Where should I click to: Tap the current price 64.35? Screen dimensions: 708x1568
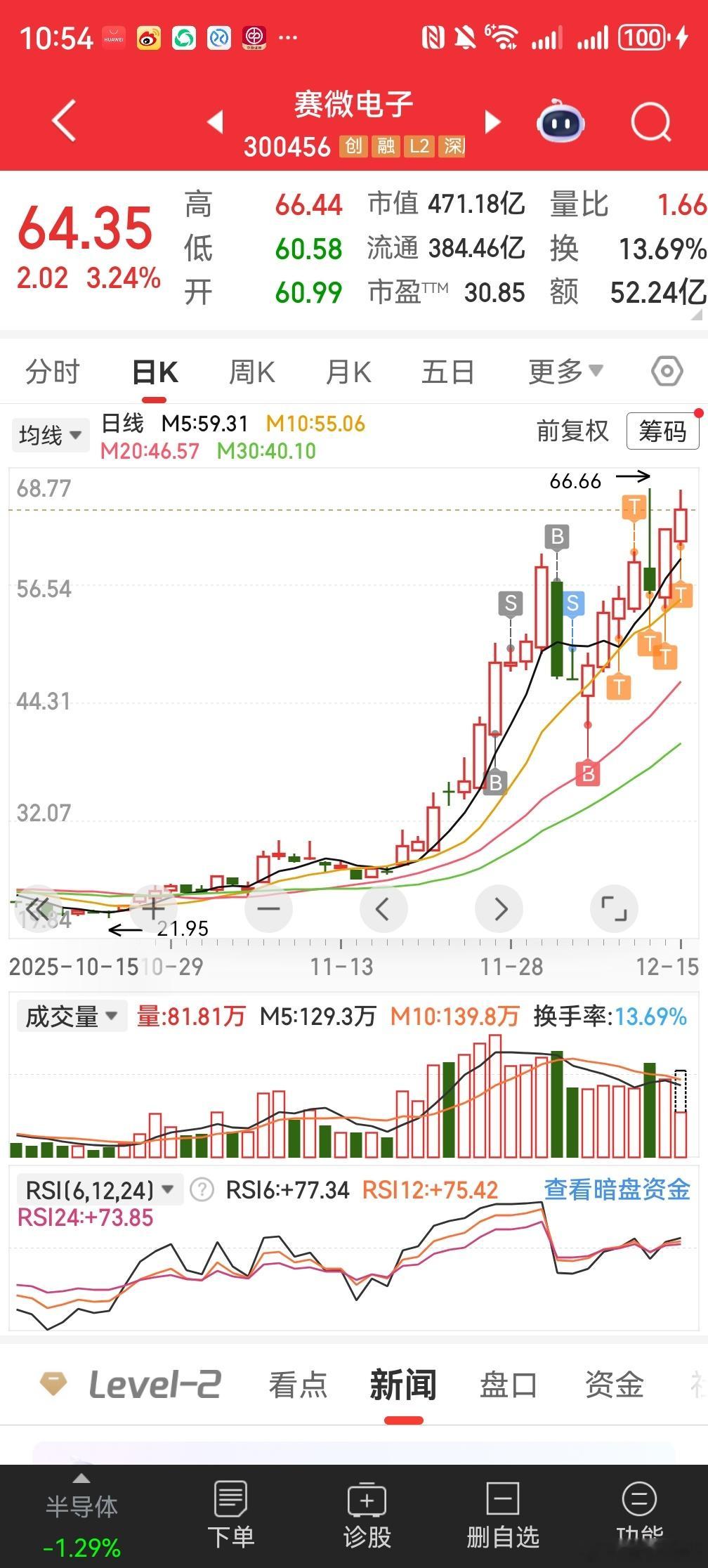tap(85, 228)
